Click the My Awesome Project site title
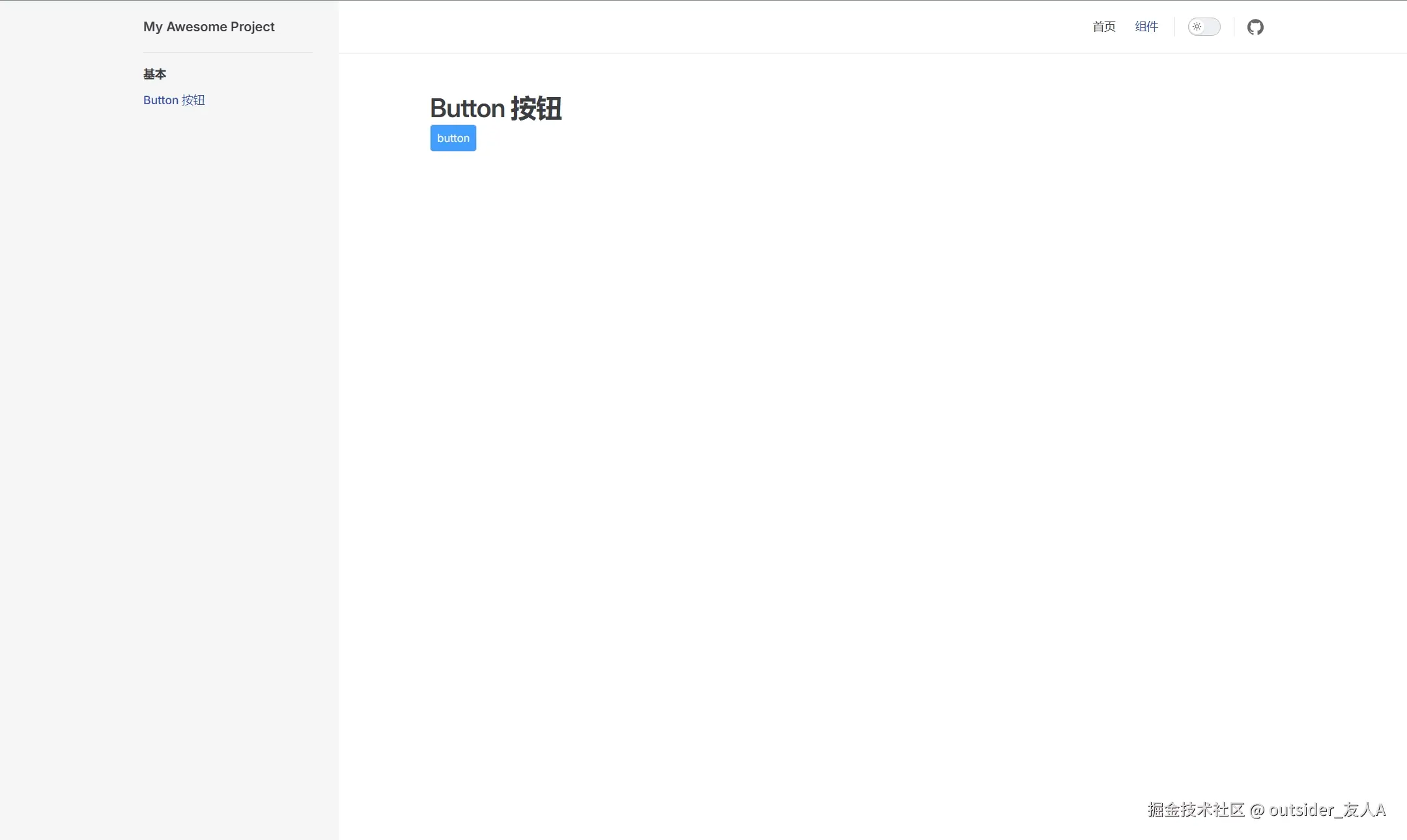The image size is (1407, 840). point(208,27)
